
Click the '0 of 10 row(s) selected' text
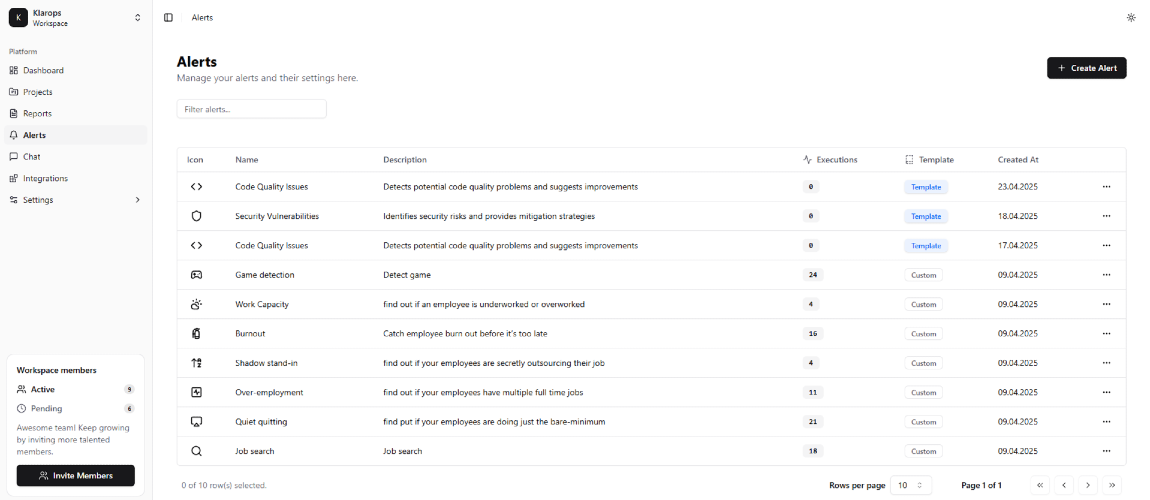click(x=224, y=485)
